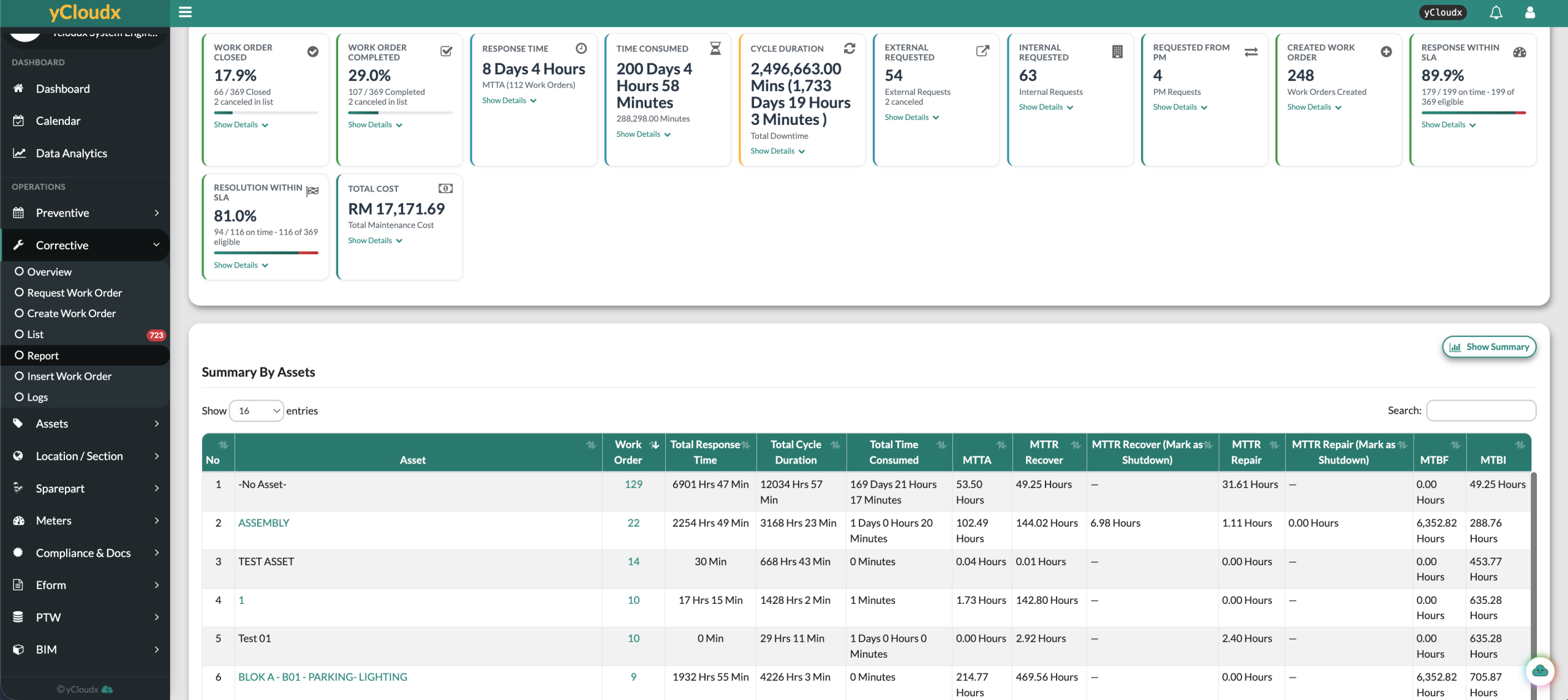
Task: Focus the table Search input field
Action: pyautogui.click(x=1481, y=411)
